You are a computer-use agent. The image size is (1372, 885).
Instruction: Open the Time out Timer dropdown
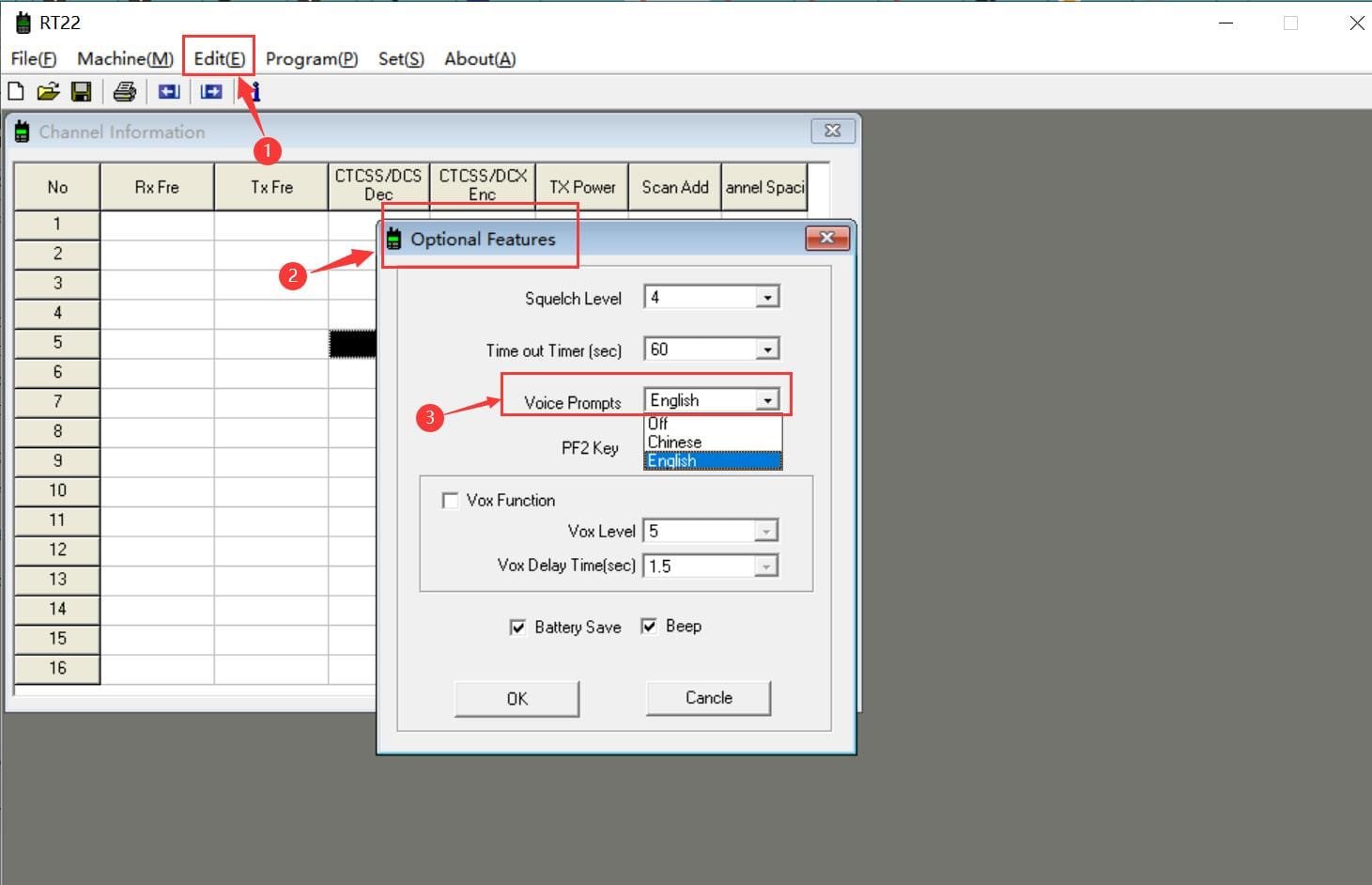click(x=767, y=349)
